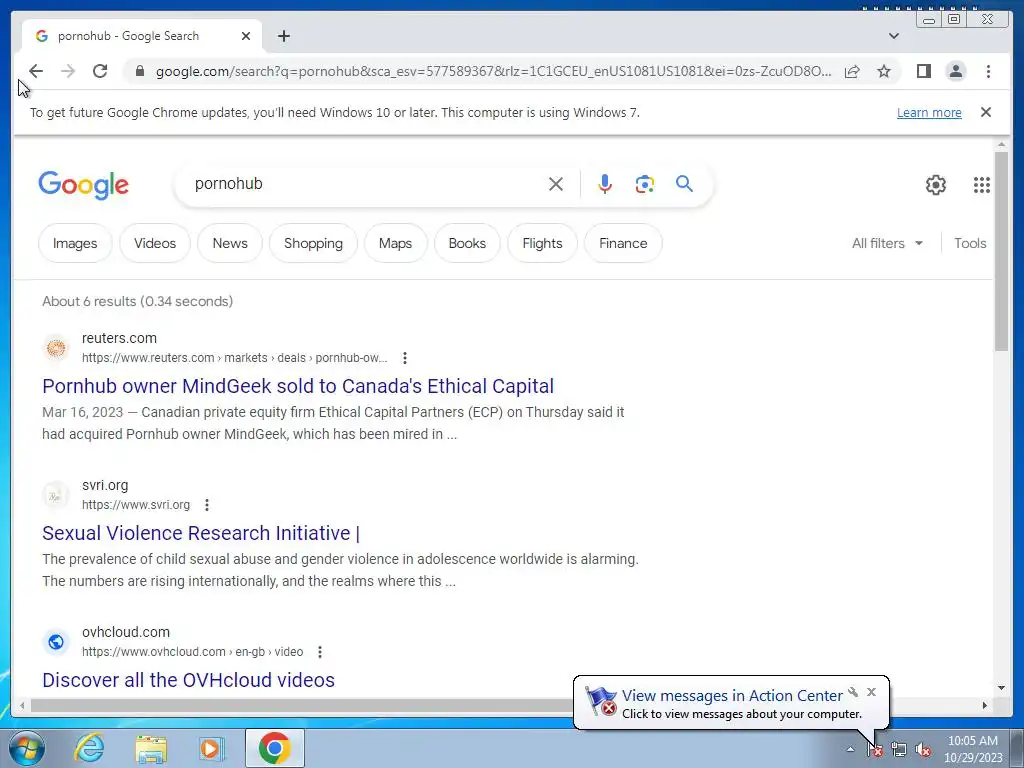The width and height of the screenshot is (1024, 768).
Task: Close the Action Center balloon
Action: [871, 692]
